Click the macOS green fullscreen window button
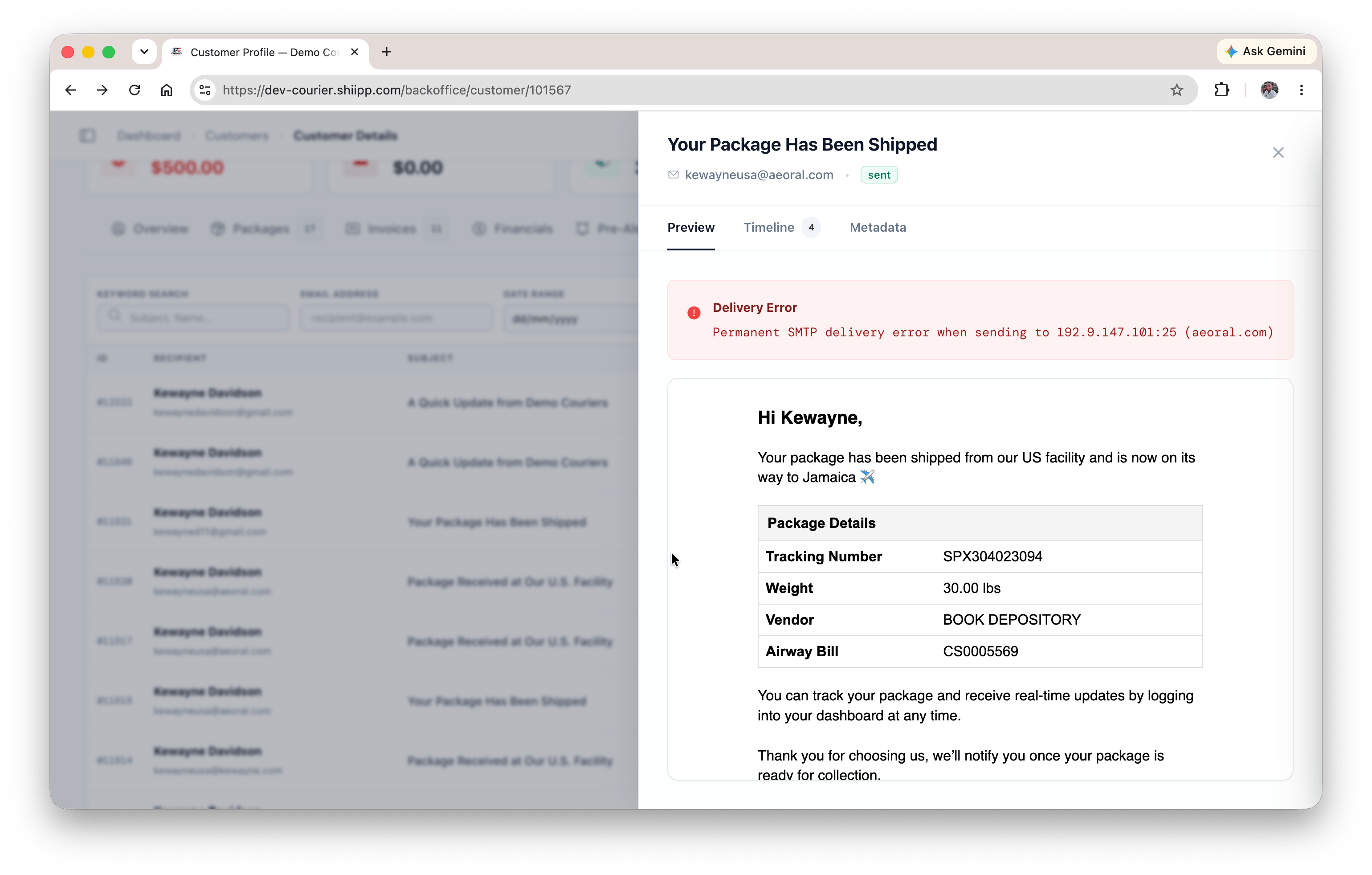Screen dimensions: 1372x875 tap(109, 52)
